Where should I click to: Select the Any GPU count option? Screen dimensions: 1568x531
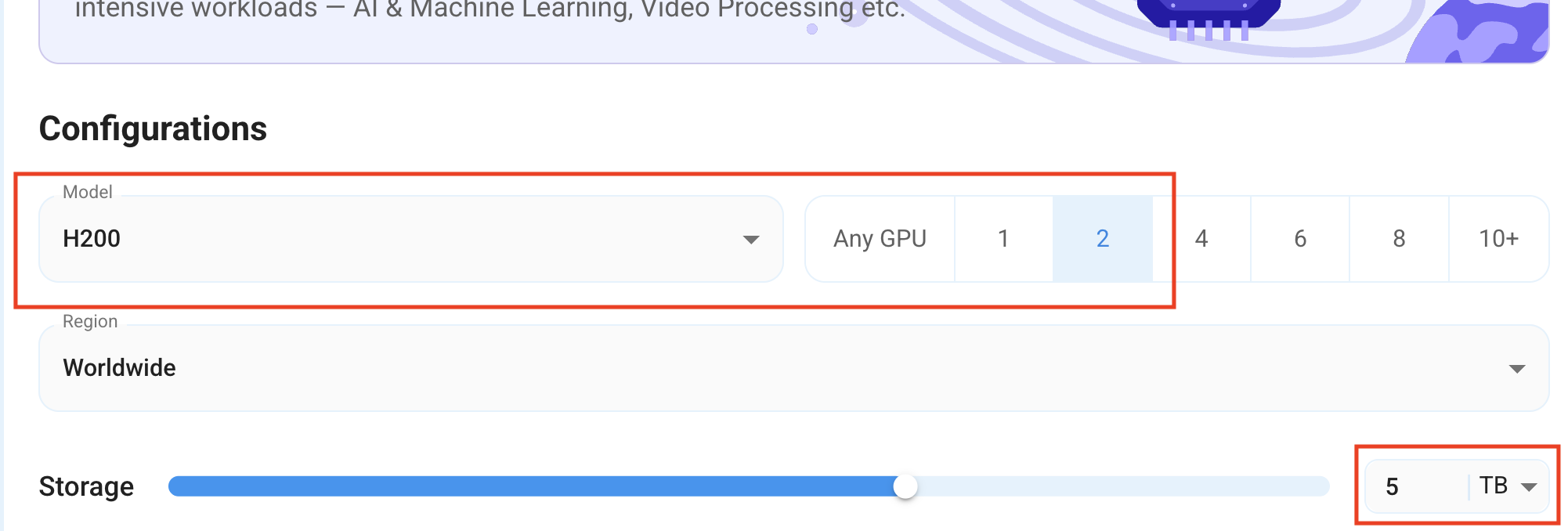pos(880,239)
